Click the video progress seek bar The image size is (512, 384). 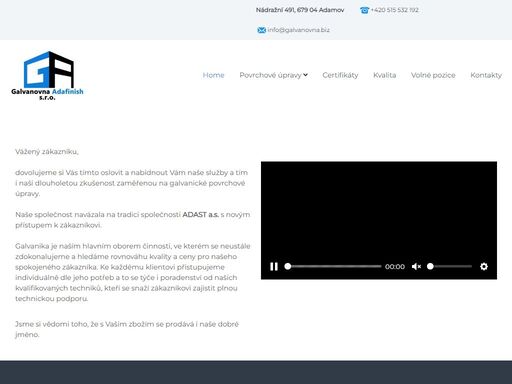tap(333, 266)
